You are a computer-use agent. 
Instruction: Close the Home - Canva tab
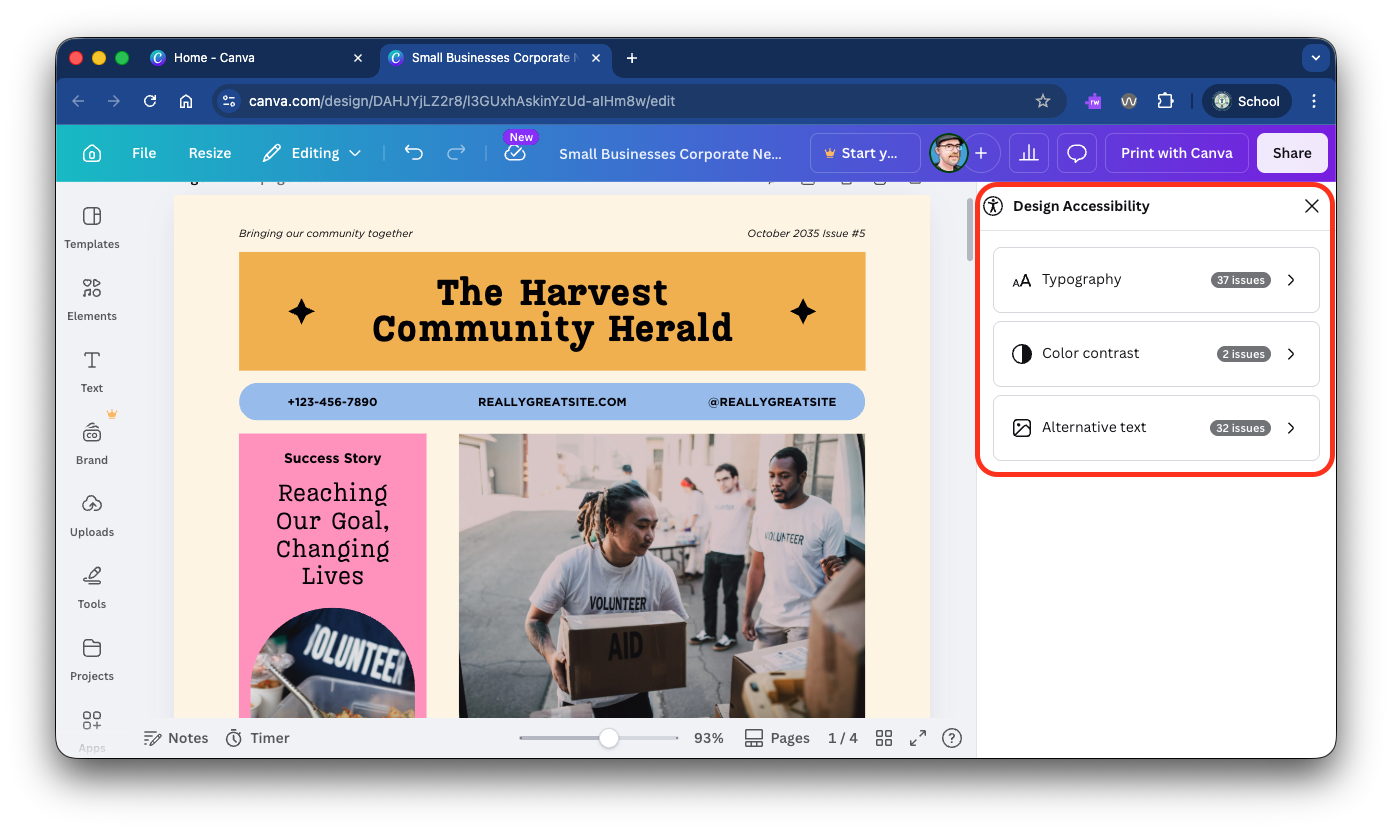pos(358,58)
